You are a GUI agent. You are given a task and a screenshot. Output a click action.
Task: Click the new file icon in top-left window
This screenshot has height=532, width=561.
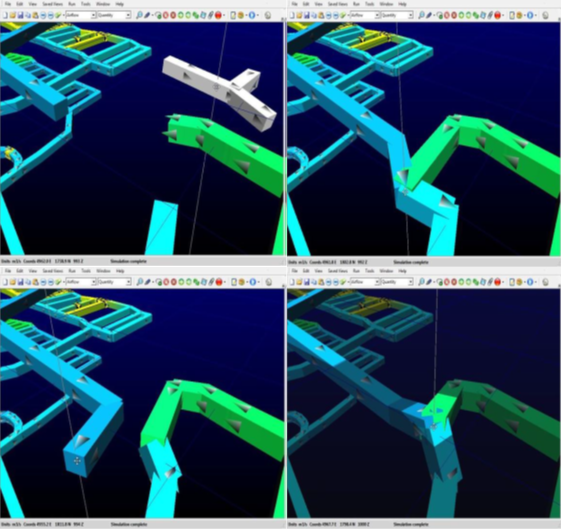(x=5, y=15)
